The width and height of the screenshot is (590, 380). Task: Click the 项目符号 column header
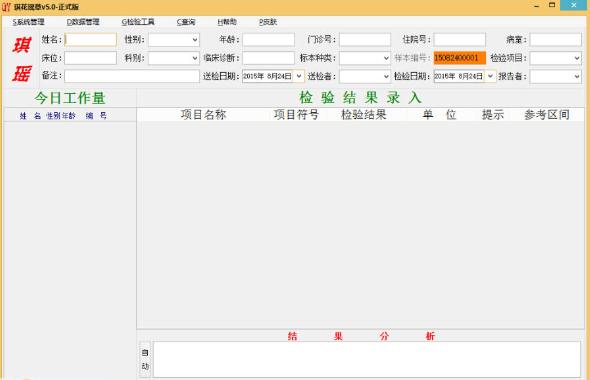[296, 115]
